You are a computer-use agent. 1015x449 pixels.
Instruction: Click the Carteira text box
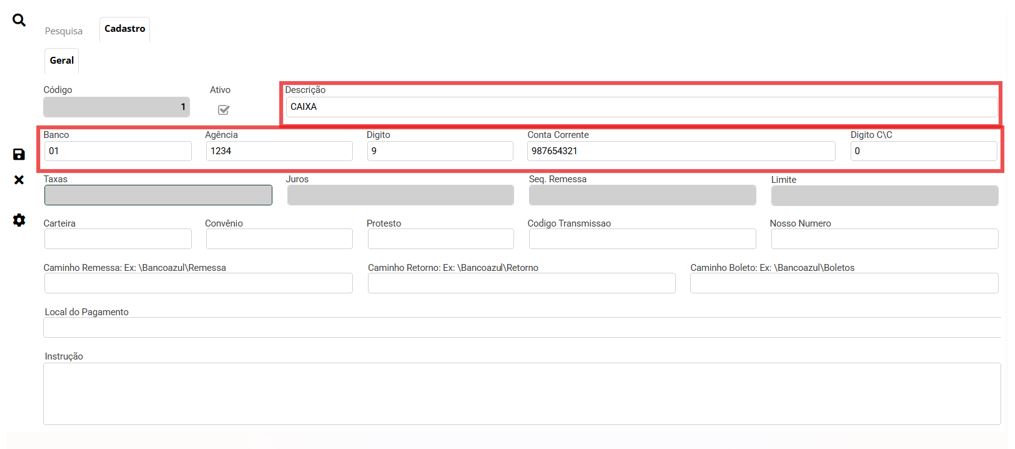(x=117, y=239)
